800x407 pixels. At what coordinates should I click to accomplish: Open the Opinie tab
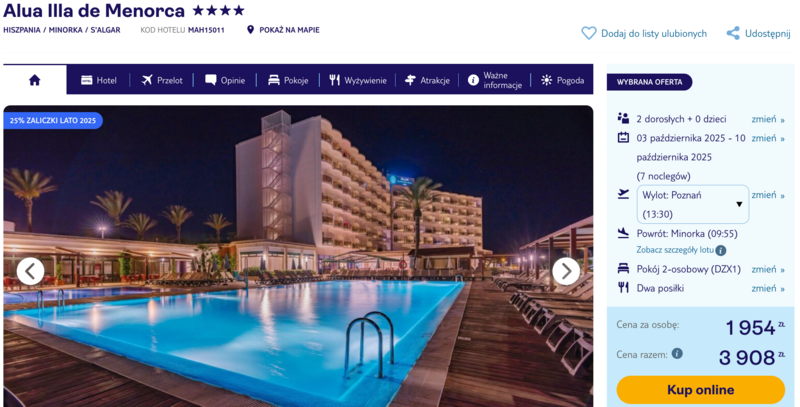click(x=224, y=80)
